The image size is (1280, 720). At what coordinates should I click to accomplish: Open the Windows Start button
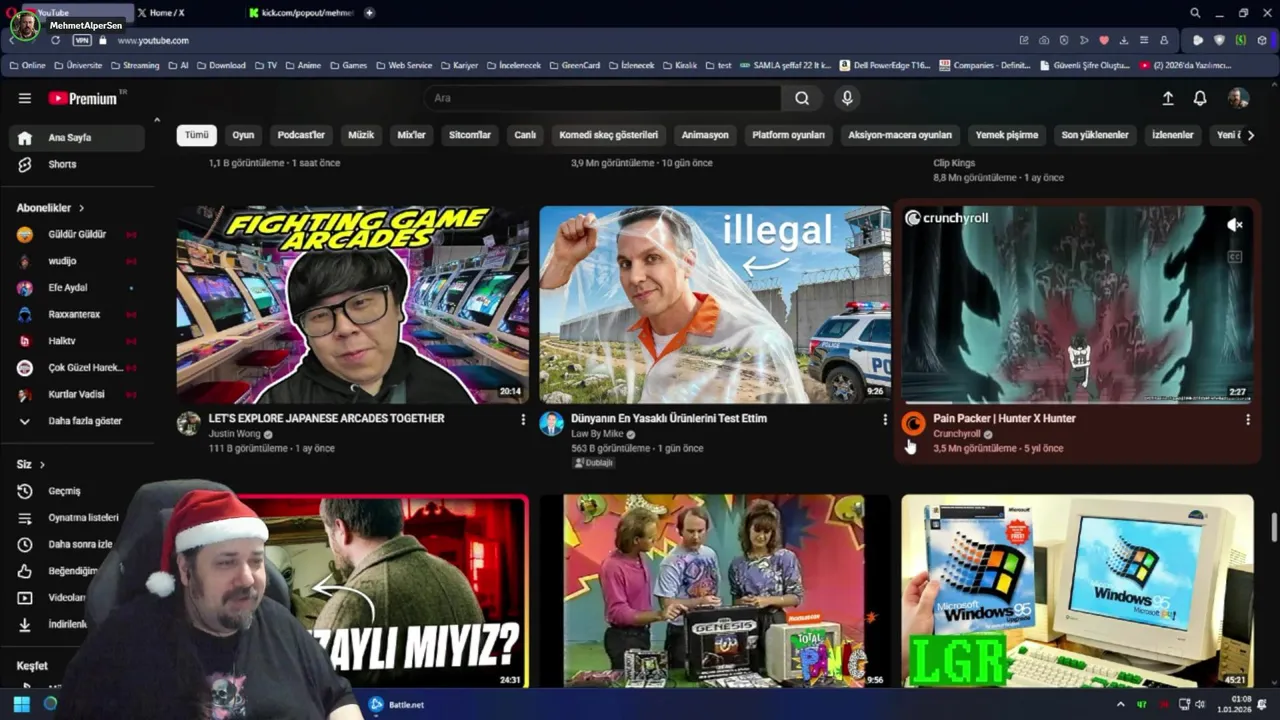(x=21, y=704)
